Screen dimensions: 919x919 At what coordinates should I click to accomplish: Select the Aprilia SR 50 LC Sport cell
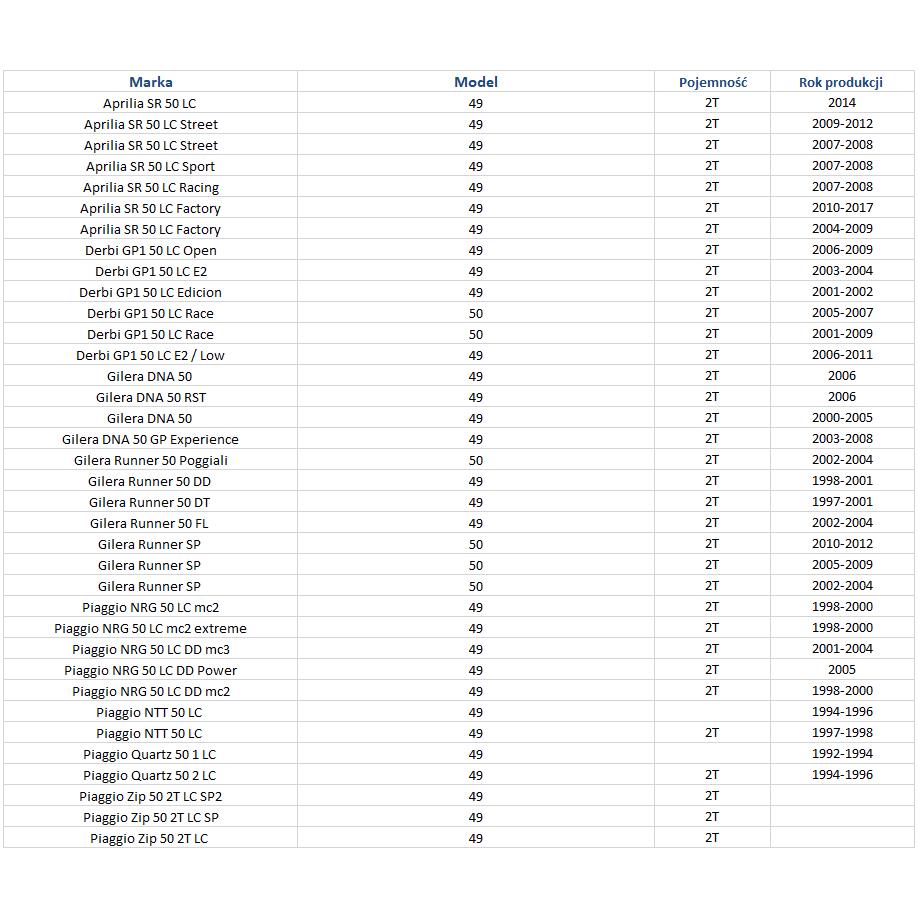[150, 166]
